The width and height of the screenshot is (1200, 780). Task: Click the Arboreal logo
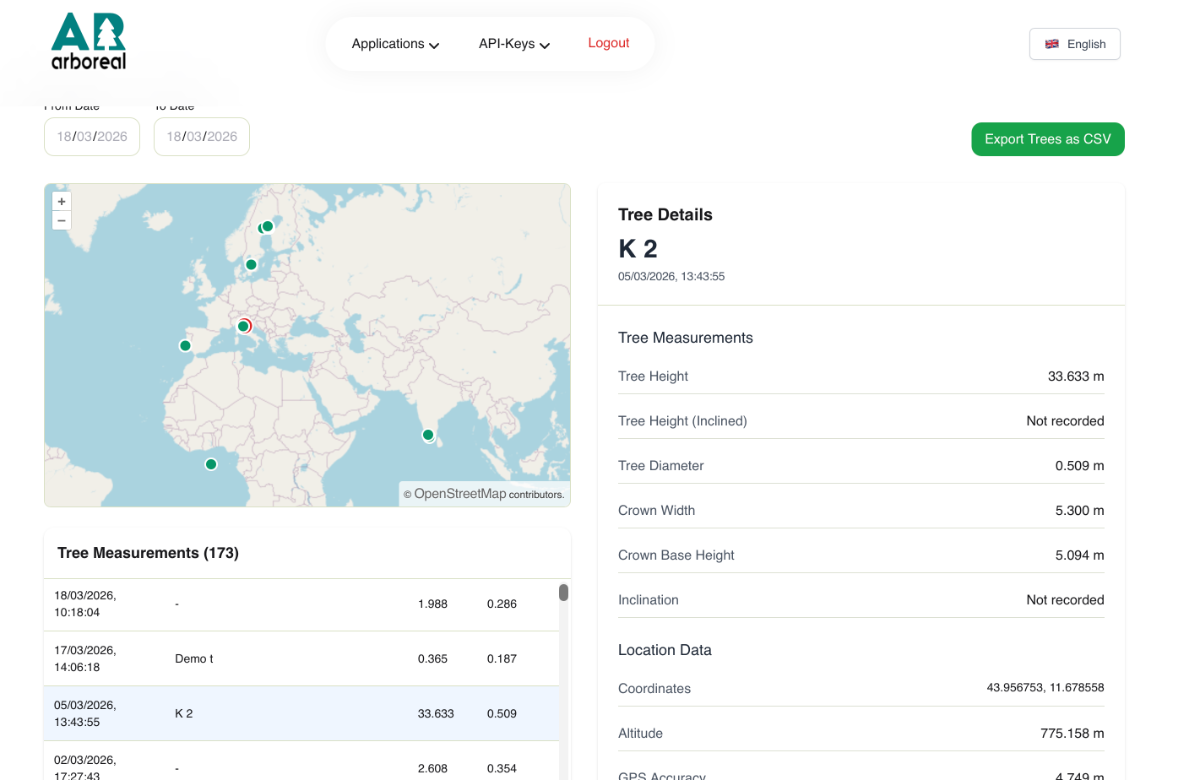pyautogui.click(x=88, y=41)
